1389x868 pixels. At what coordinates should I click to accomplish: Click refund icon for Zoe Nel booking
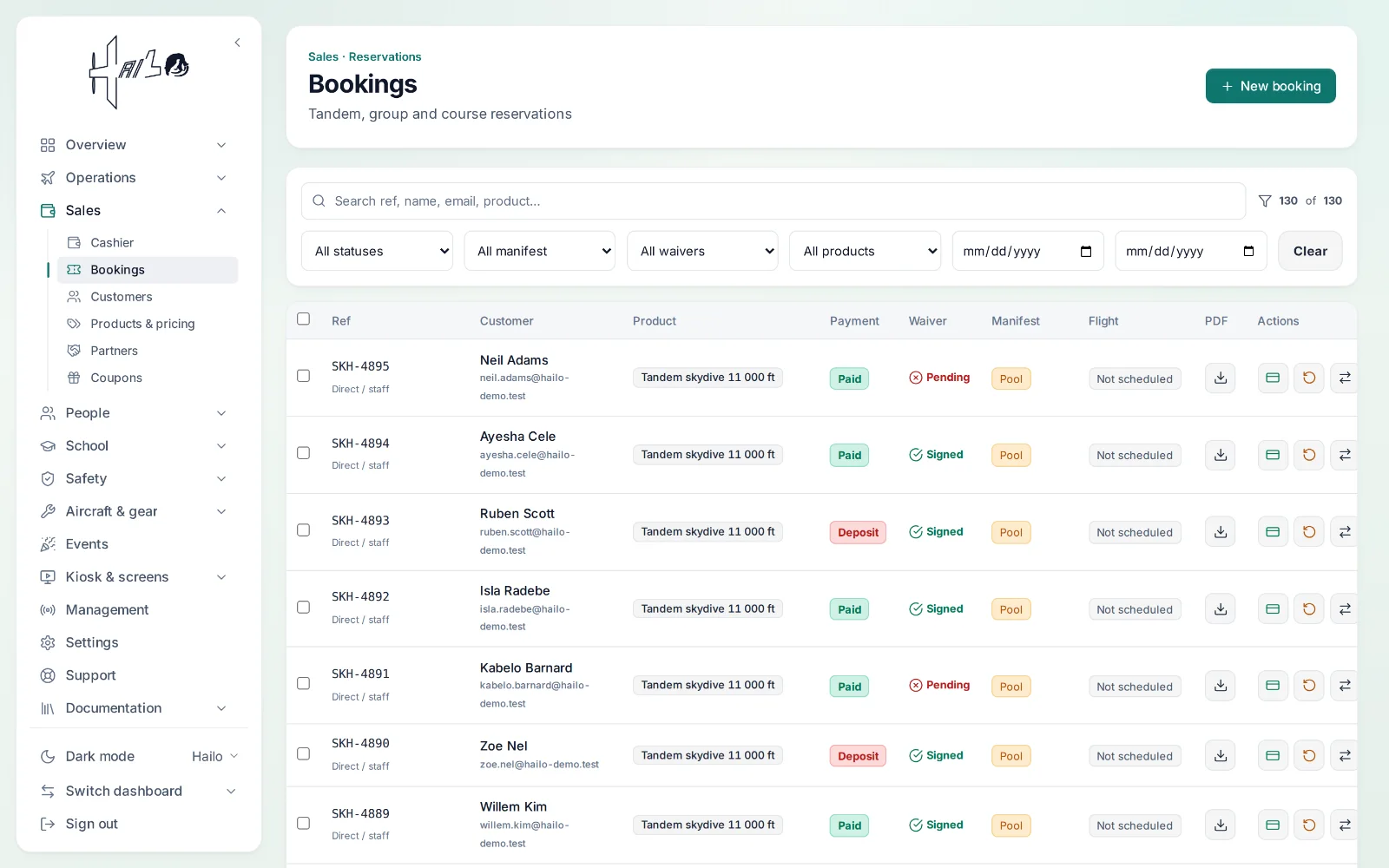pyautogui.click(x=1309, y=756)
